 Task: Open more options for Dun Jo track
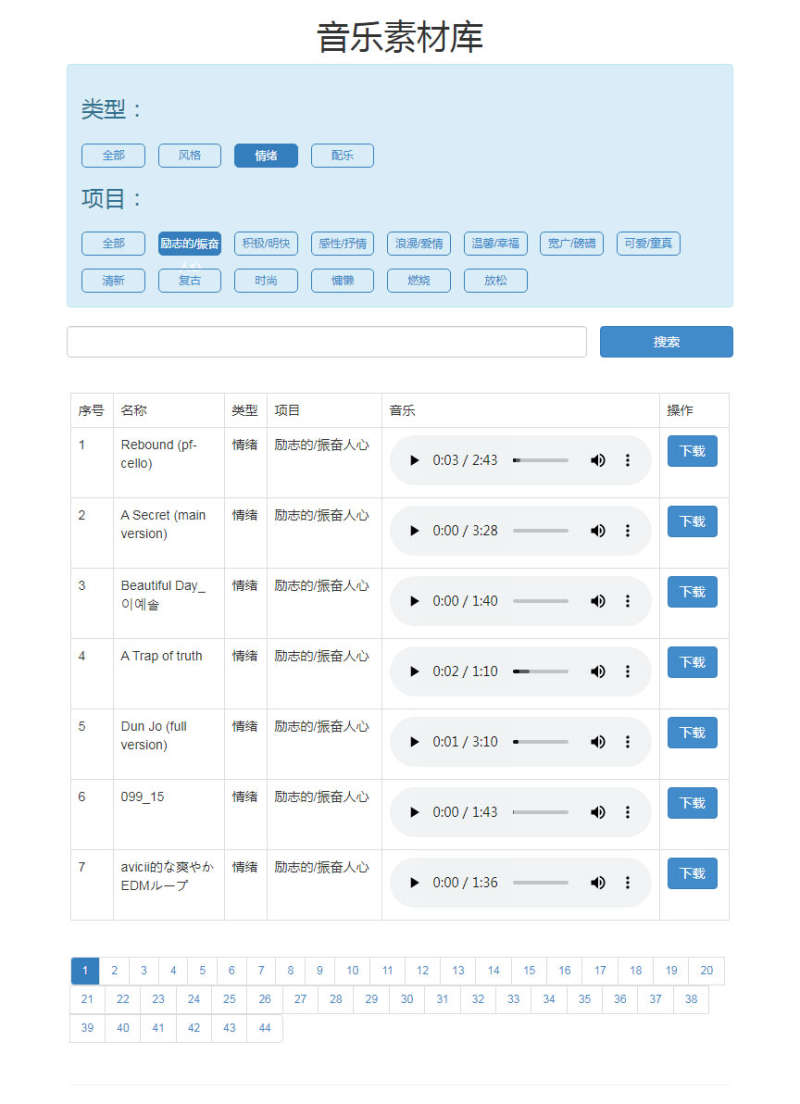click(628, 742)
